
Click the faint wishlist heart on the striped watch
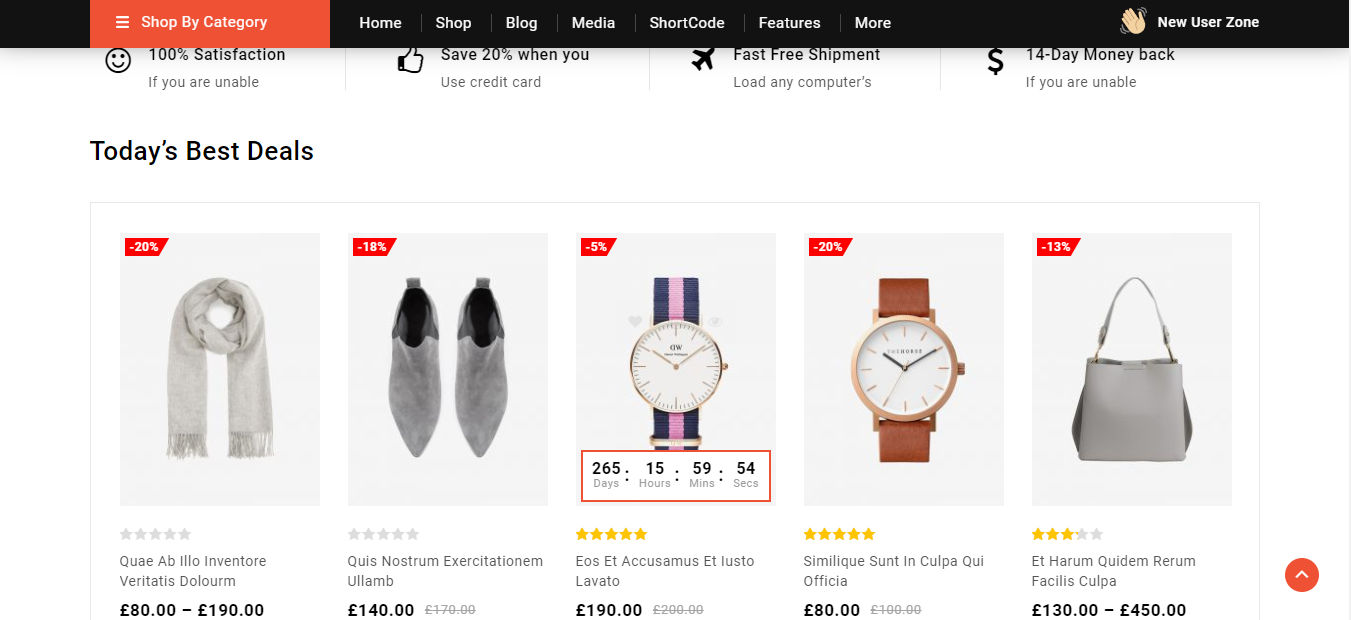[x=635, y=321]
